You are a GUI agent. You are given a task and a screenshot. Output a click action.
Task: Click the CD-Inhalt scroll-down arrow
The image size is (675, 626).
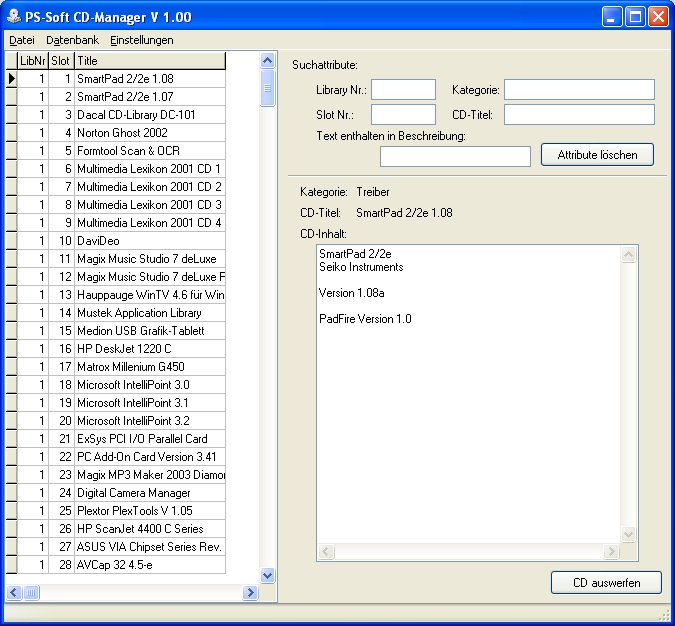click(629, 535)
